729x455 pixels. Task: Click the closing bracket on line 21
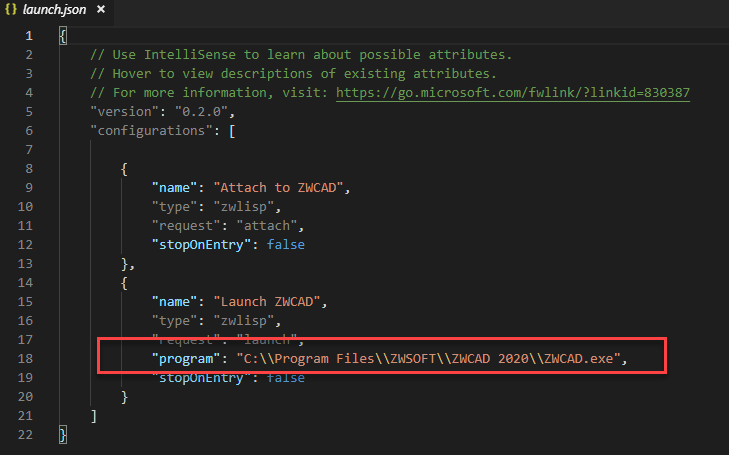[x=93, y=415]
